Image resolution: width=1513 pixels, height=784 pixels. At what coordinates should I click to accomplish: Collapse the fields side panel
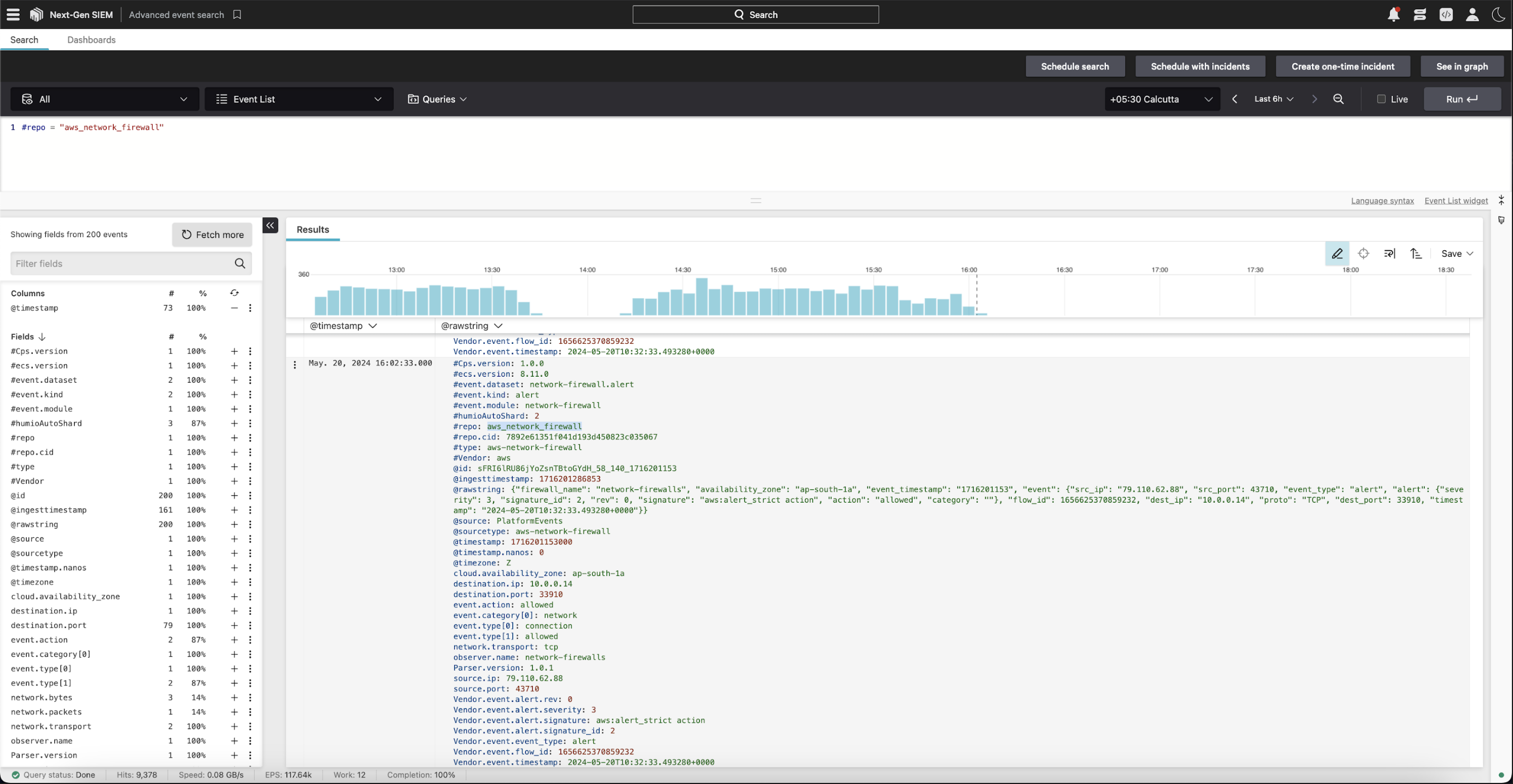[270, 226]
